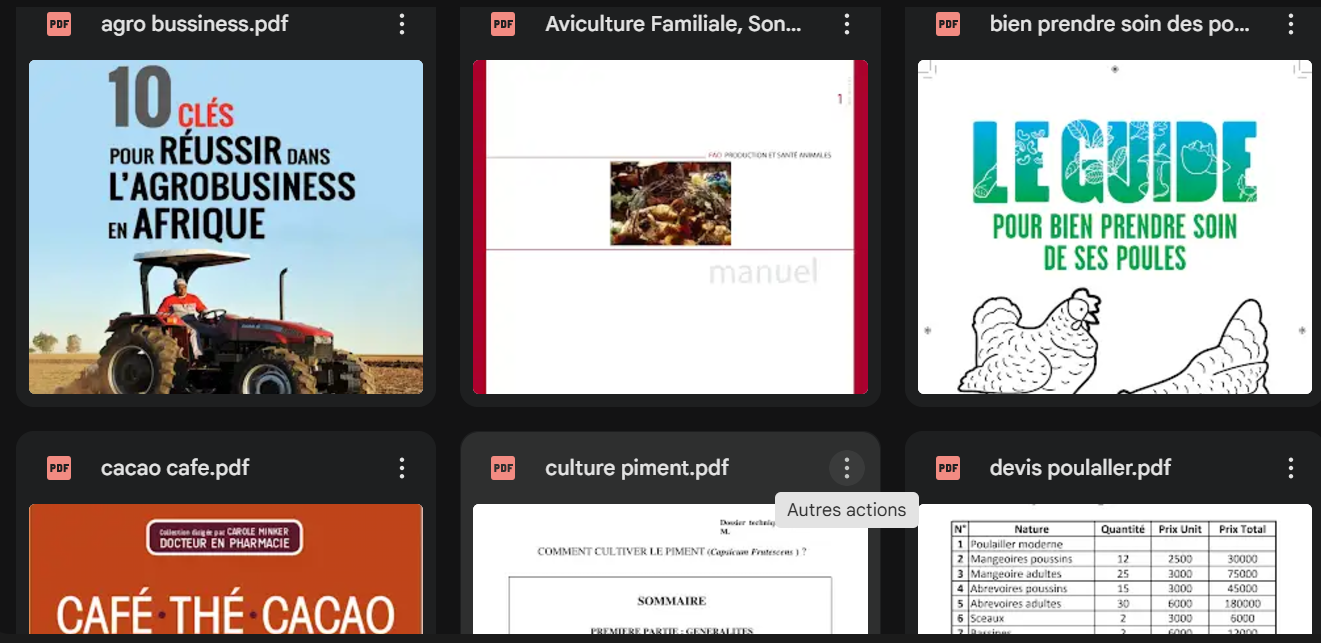Show more actions for bien prendre soin file
This screenshot has height=643, width=1321.
coord(1290,24)
